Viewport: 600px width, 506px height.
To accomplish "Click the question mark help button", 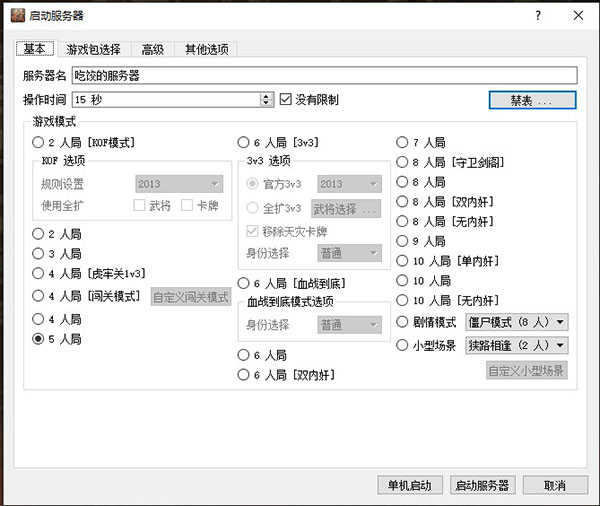I will pyautogui.click(x=538, y=15).
